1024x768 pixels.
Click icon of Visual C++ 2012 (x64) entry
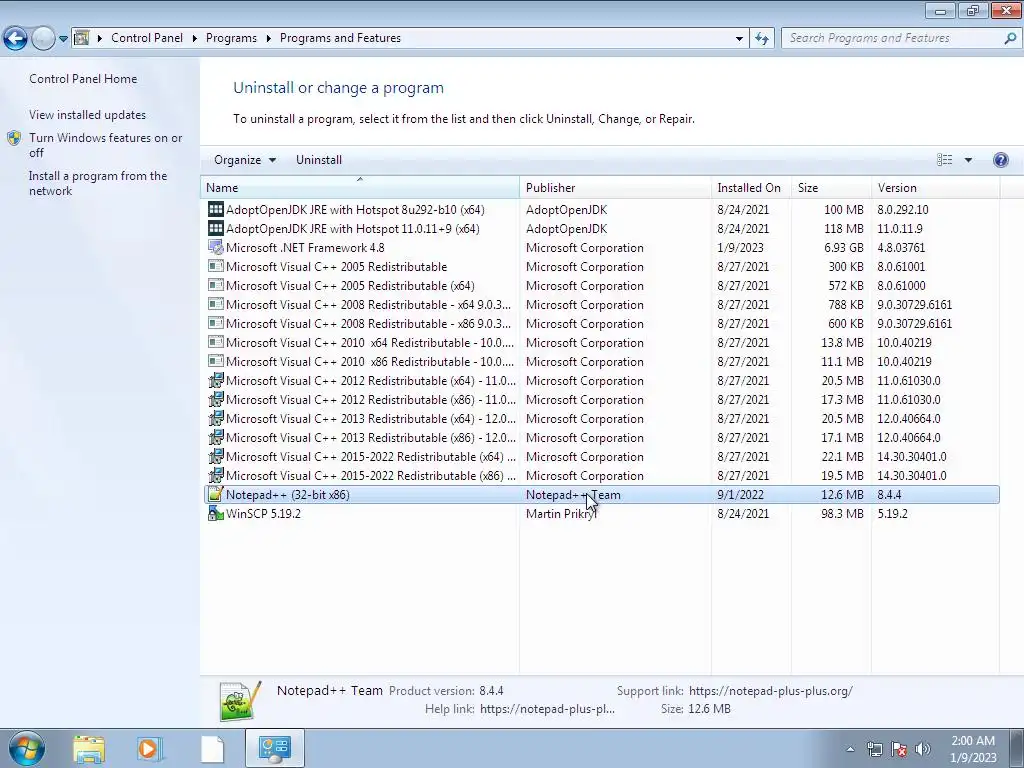[x=216, y=380]
